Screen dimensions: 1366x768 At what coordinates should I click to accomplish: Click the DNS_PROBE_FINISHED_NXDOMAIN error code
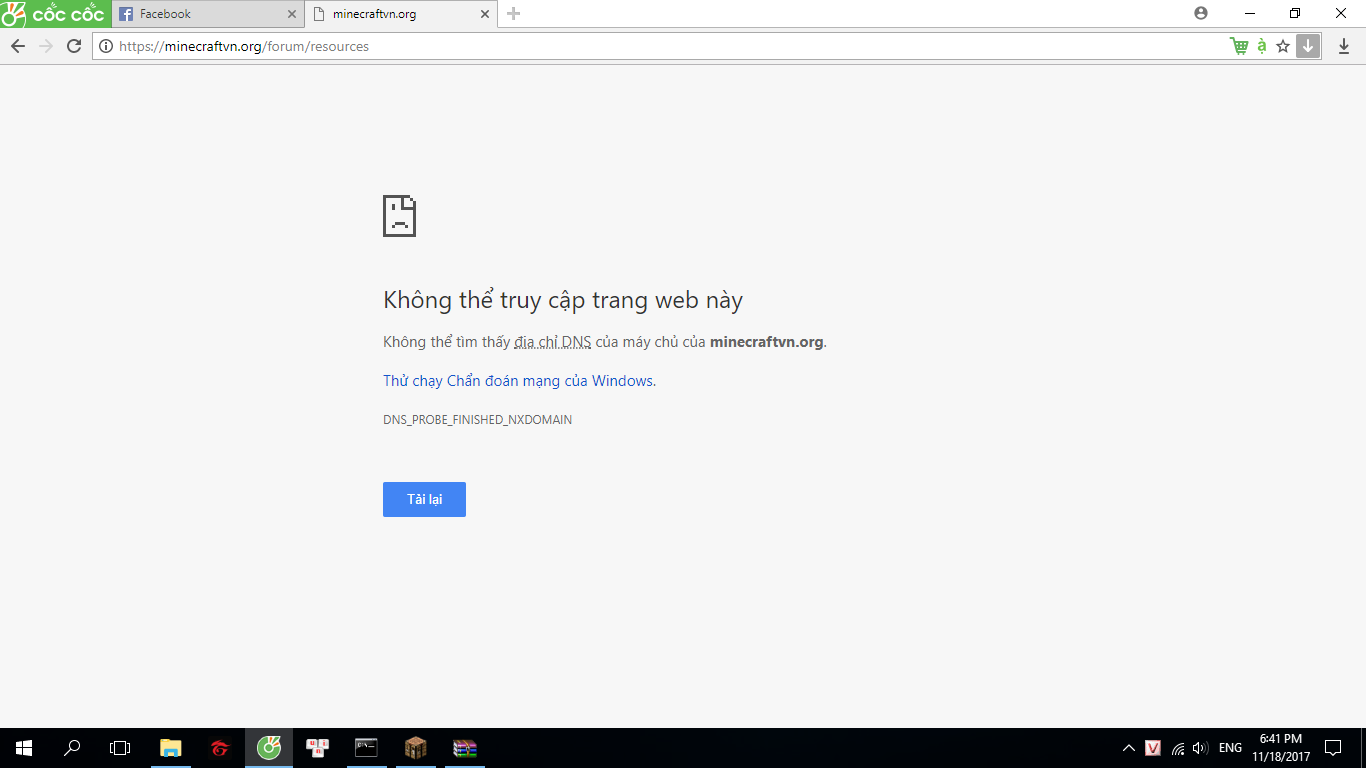coord(477,420)
